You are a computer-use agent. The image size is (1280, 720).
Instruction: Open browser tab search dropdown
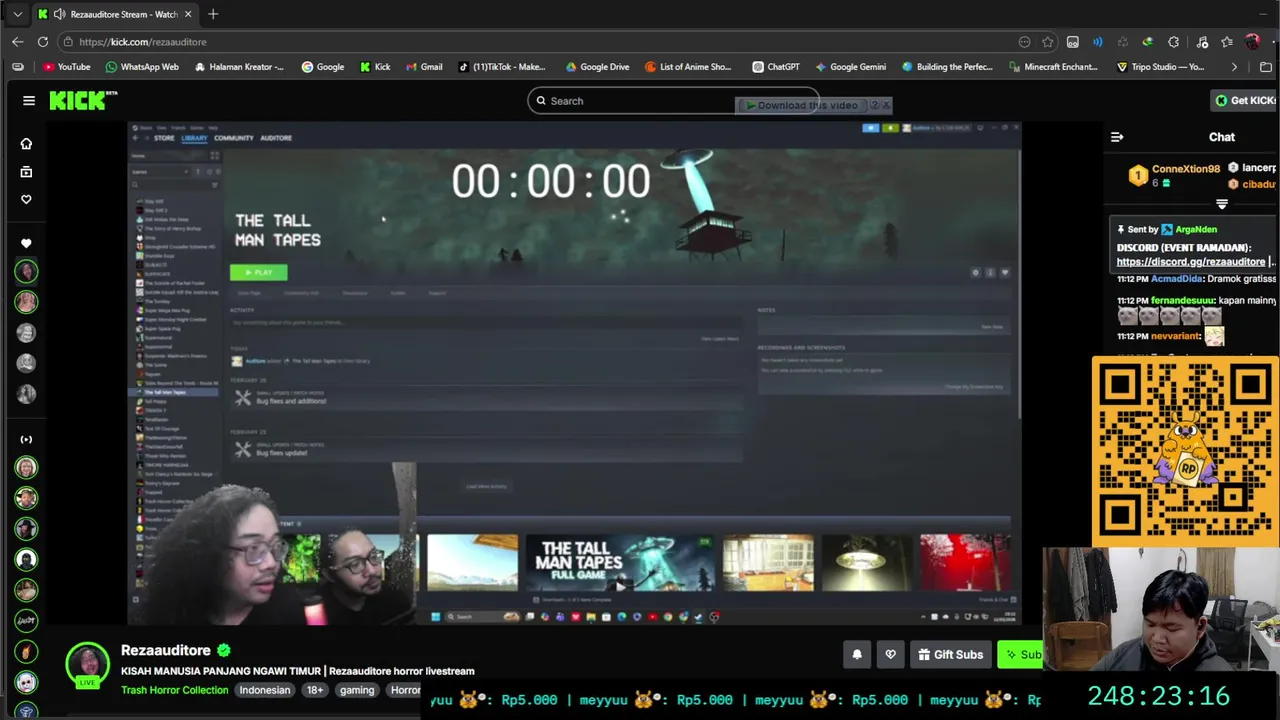click(17, 14)
